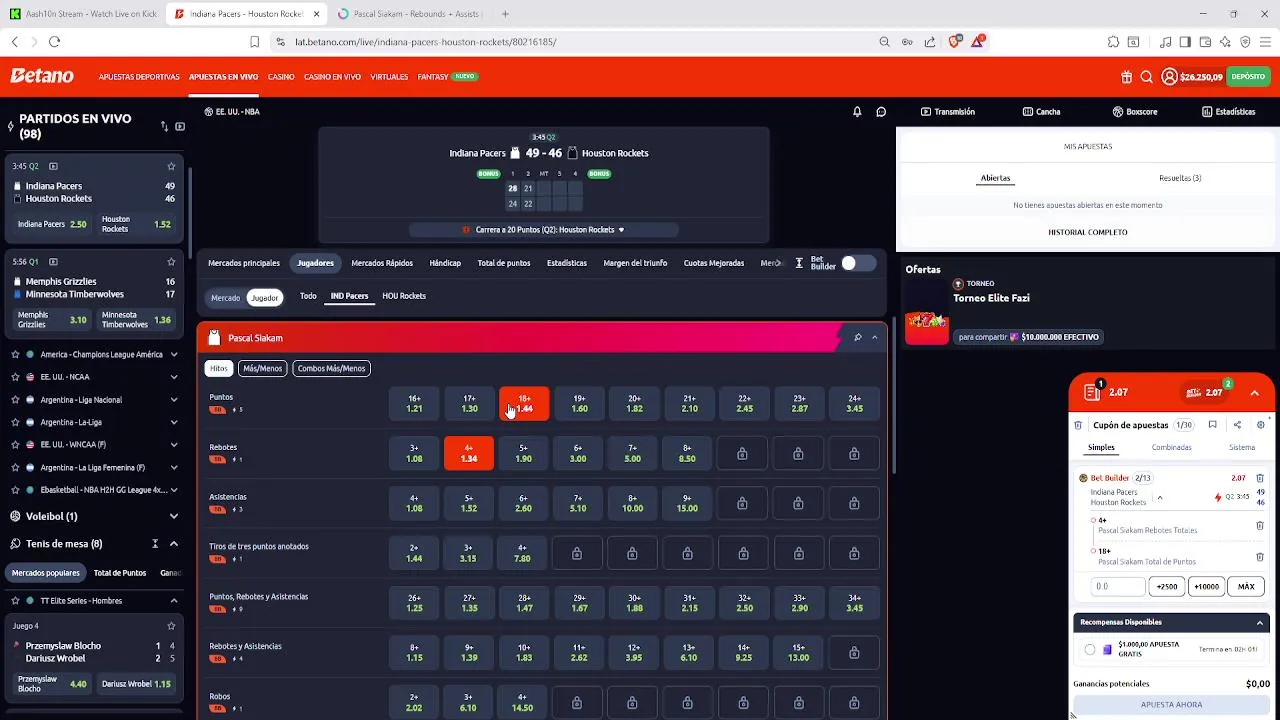The height and width of the screenshot is (720, 1280).
Task: Favorite the Indiana Pacers match star
Action: [171, 166]
